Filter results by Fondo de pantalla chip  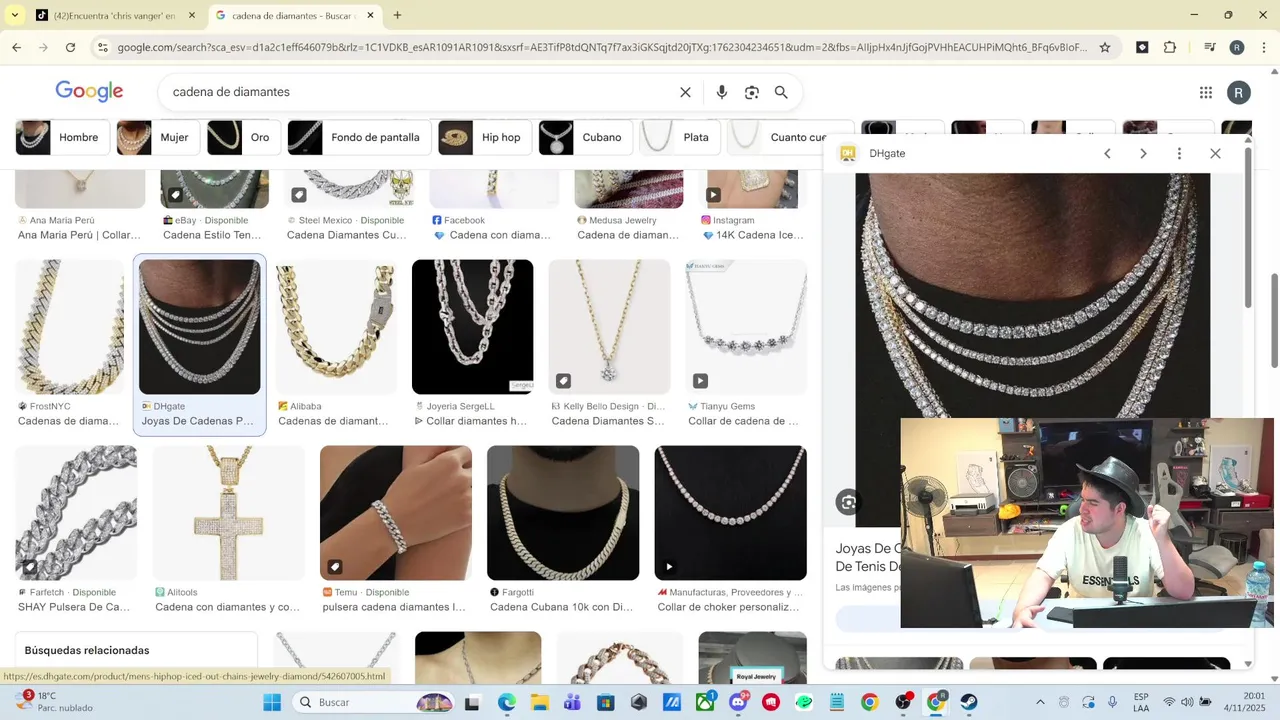(x=359, y=137)
